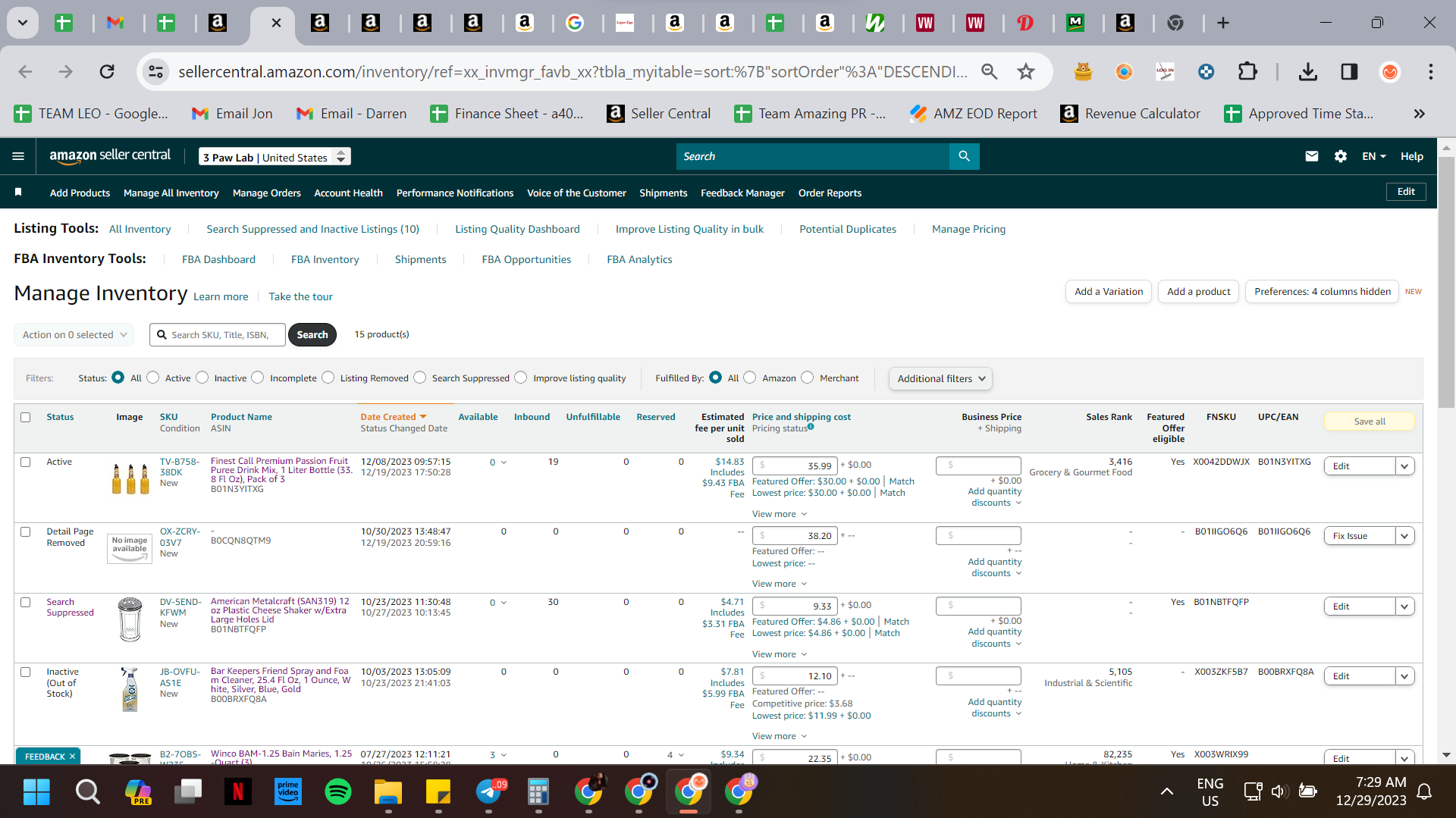Click the Add a product button

point(1199,291)
